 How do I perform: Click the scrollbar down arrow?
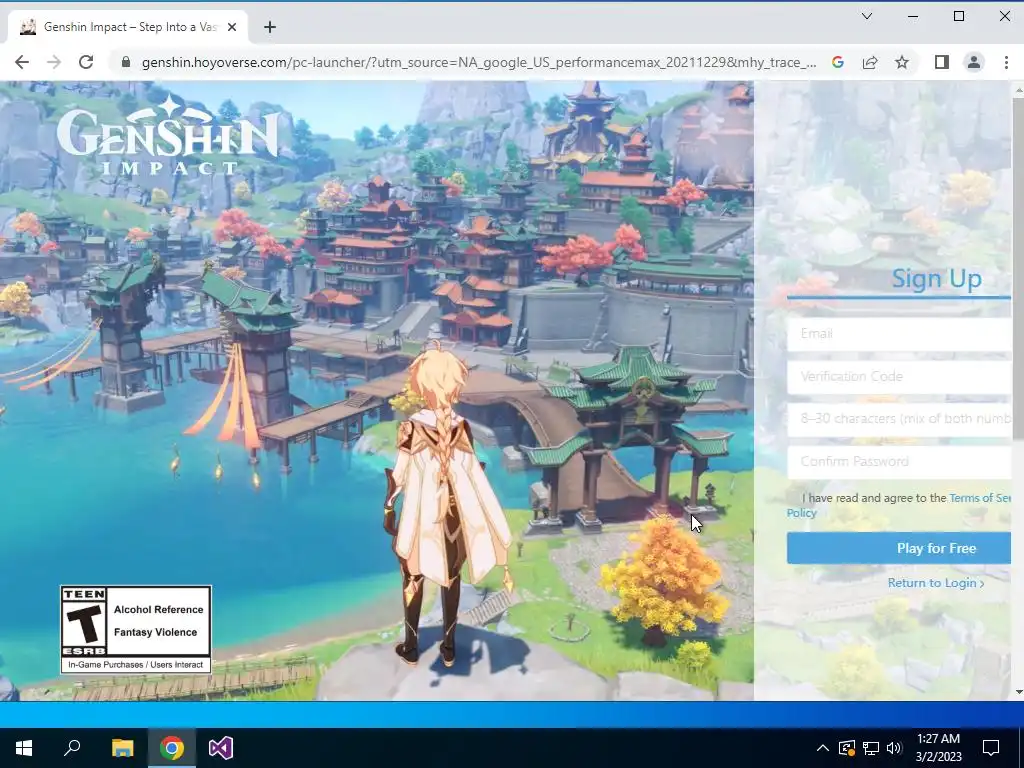pos(1017,692)
